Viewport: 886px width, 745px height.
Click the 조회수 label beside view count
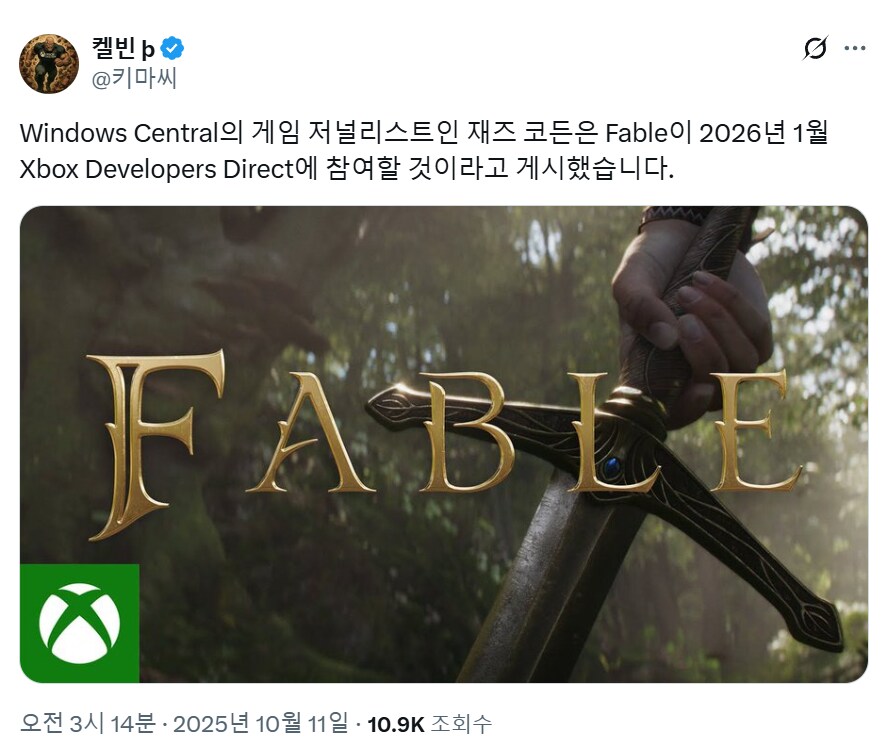(461, 724)
